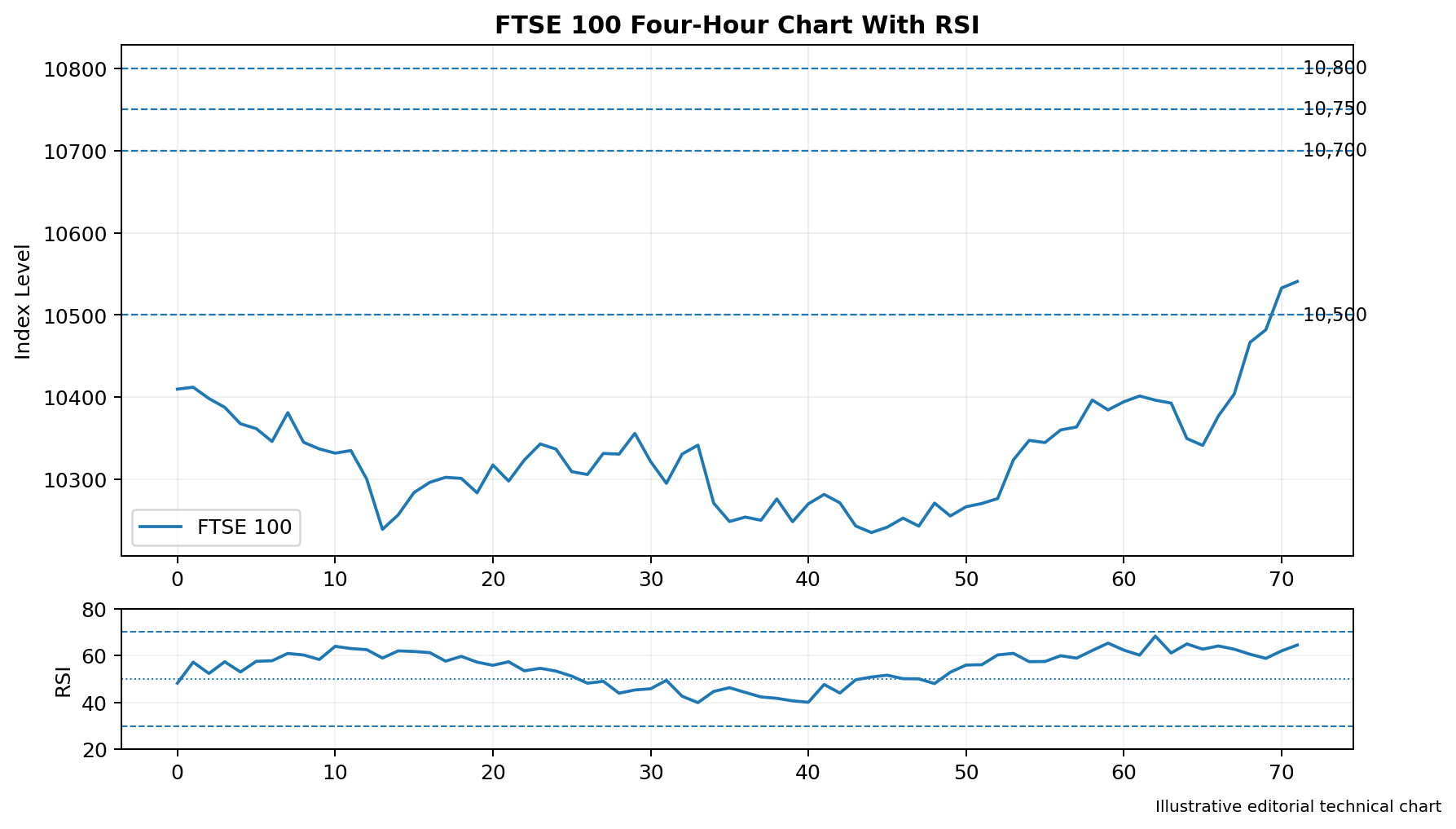This screenshot has width=1456, height=829.
Task: Click x-axis tick 10 under the RSI panel
Action: 335,772
